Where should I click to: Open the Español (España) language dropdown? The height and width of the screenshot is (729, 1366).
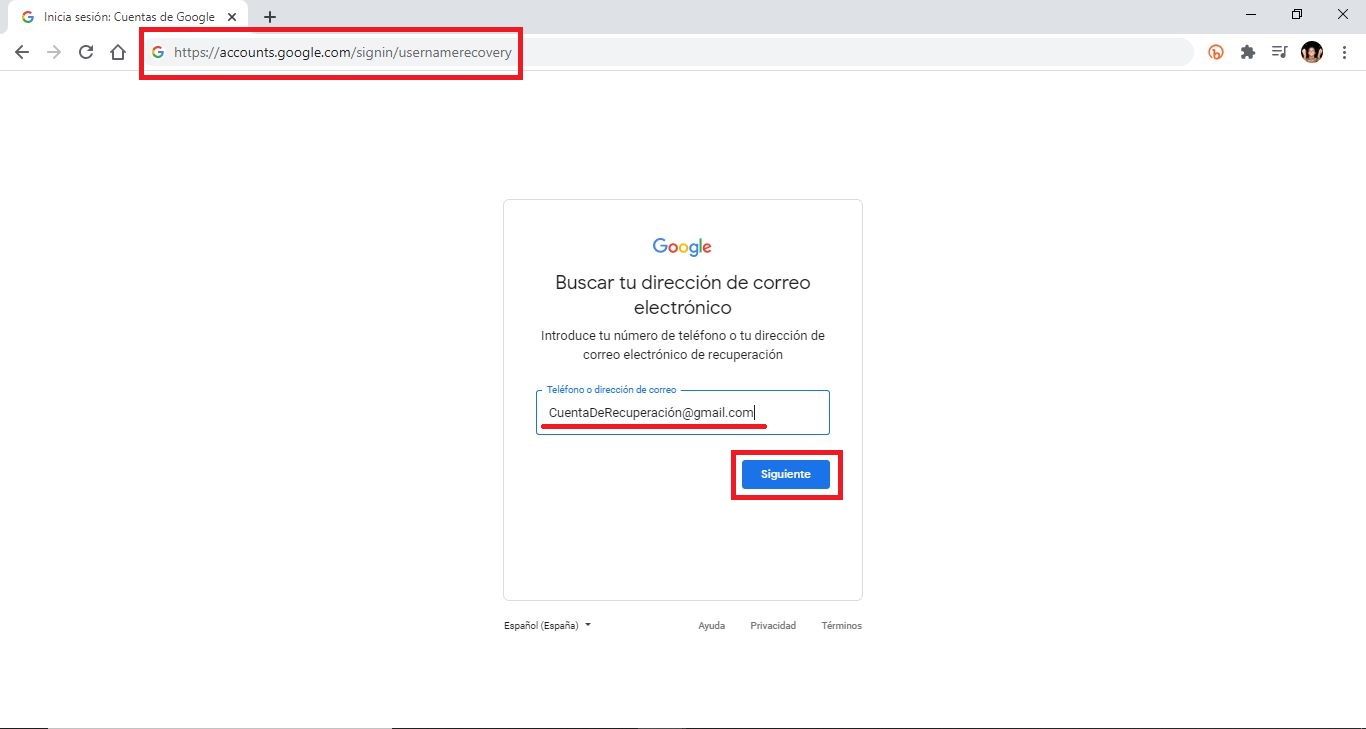pos(548,626)
